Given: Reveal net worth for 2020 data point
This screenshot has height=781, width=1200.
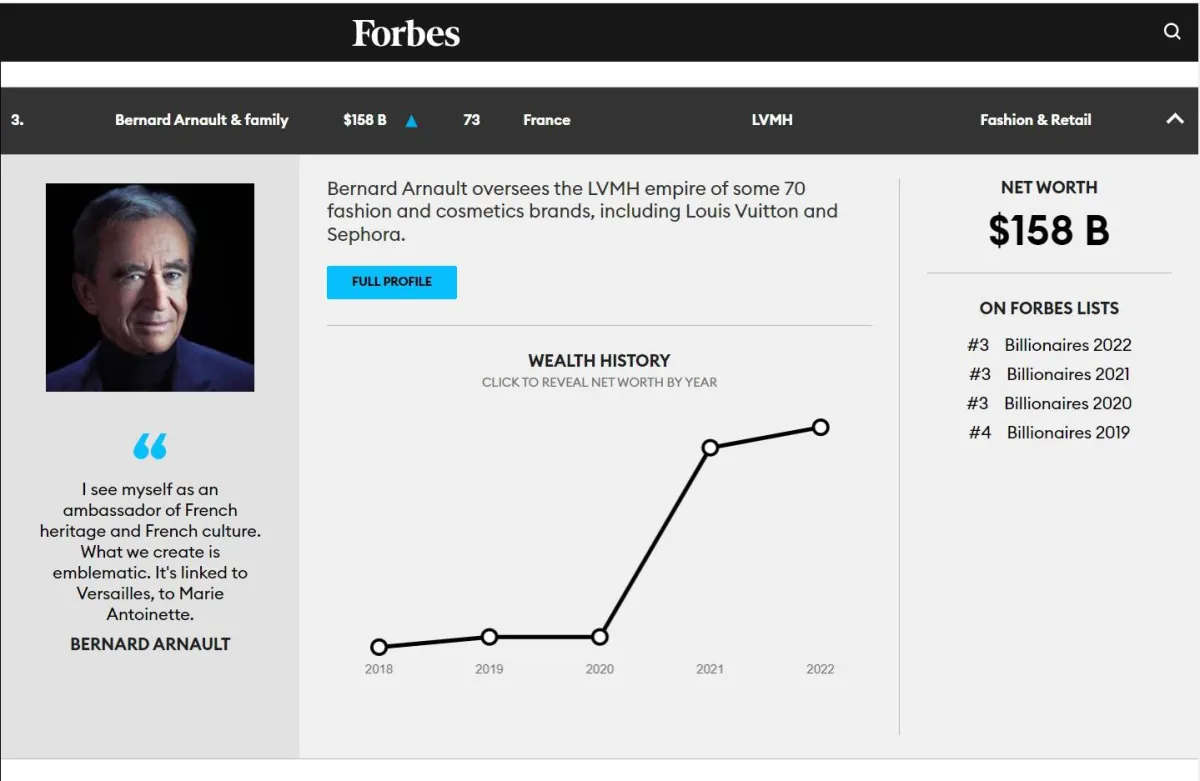Looking at the screenshot, I should 600,637.
